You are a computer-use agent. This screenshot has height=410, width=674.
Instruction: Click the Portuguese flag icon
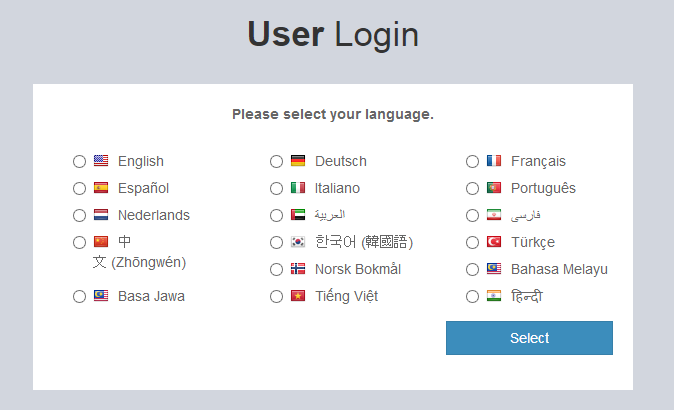(x=494, y=188)
